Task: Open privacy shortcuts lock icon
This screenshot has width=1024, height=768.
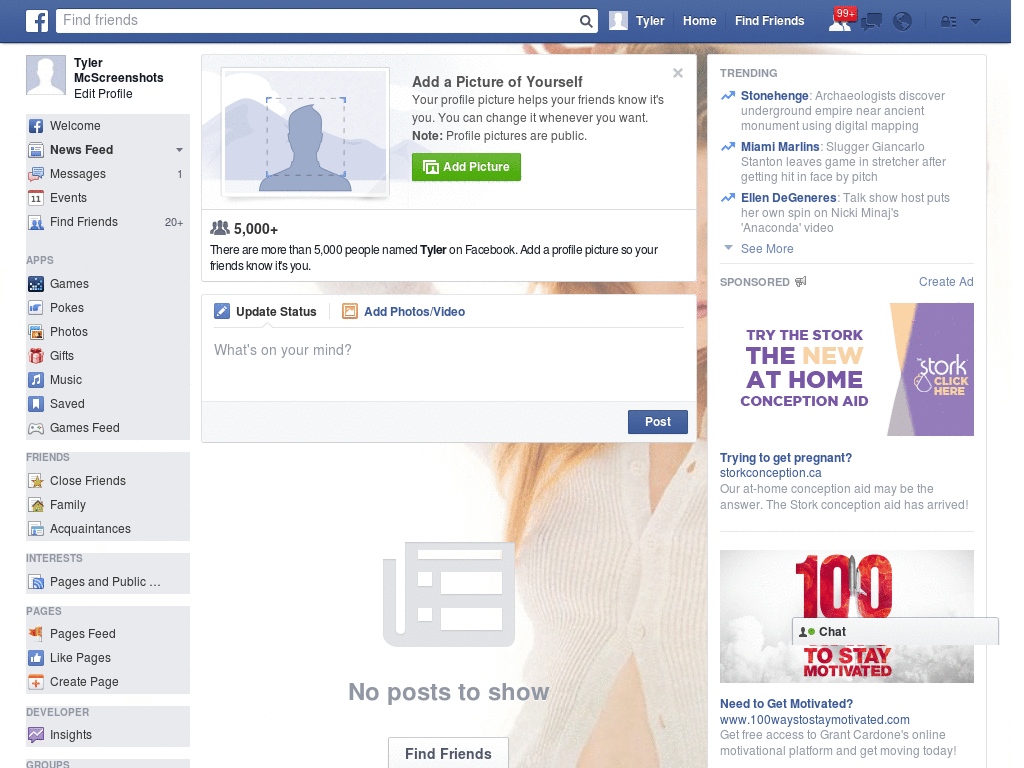Action: click(x=948, y=22)
